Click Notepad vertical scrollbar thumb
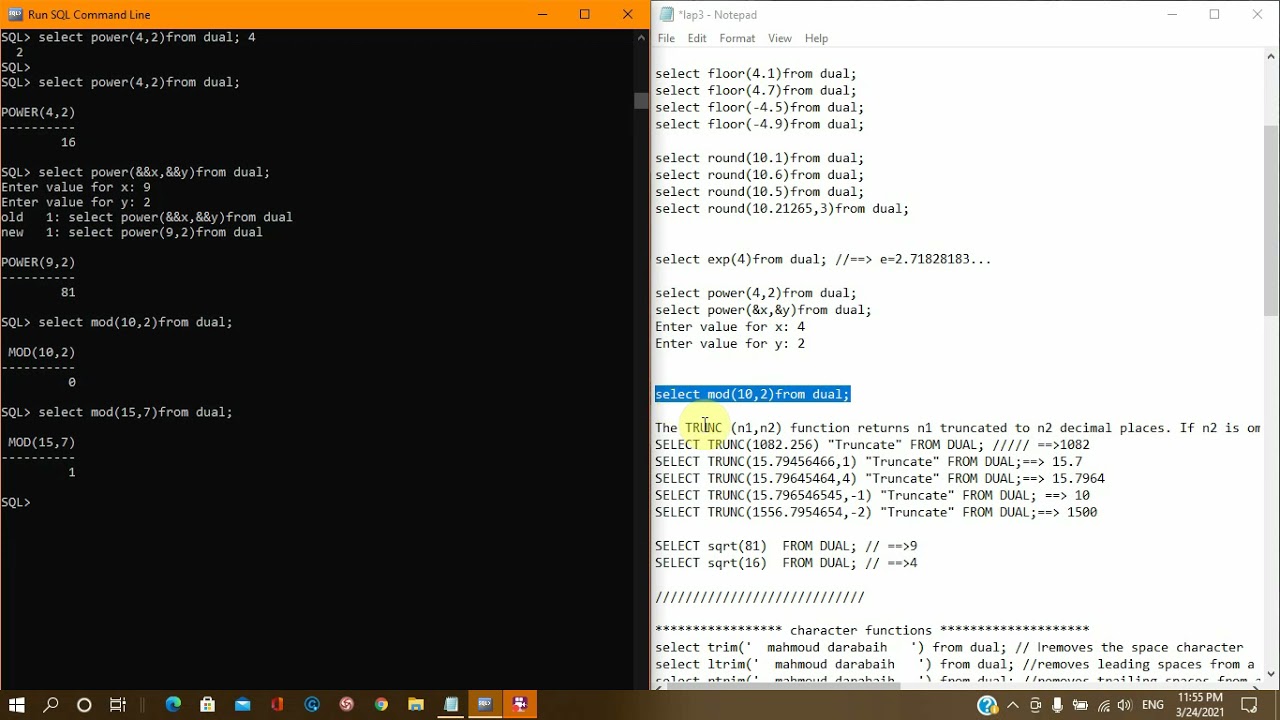Image resolution: width=1280 pixels, height=720 pixels. coord(1271,222)
